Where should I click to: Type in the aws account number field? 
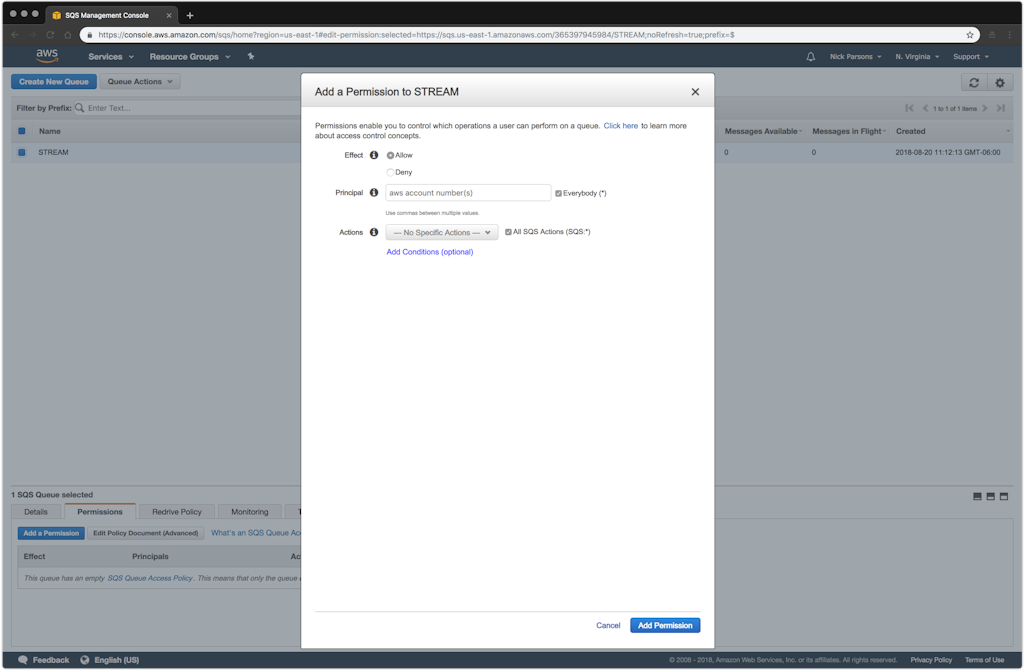[468, 193]
